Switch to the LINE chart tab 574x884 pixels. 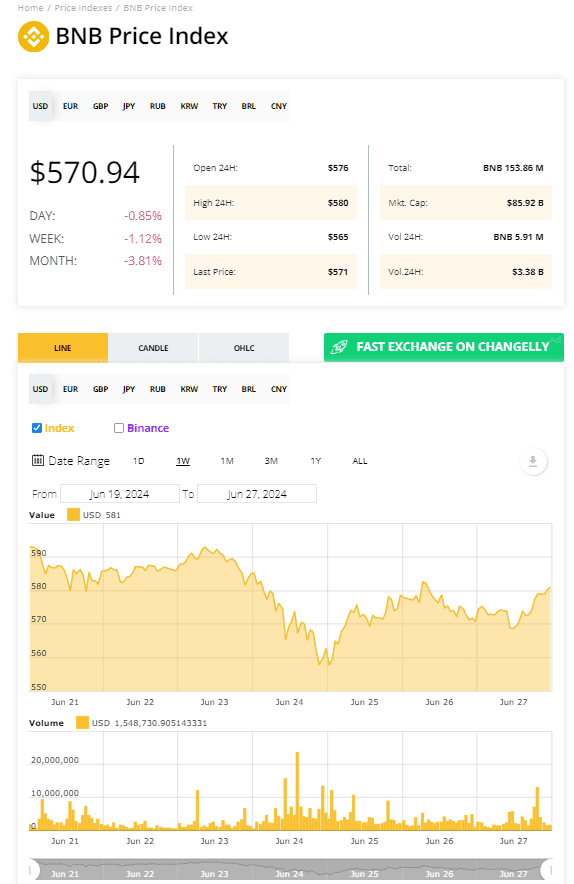pos(63,348)
